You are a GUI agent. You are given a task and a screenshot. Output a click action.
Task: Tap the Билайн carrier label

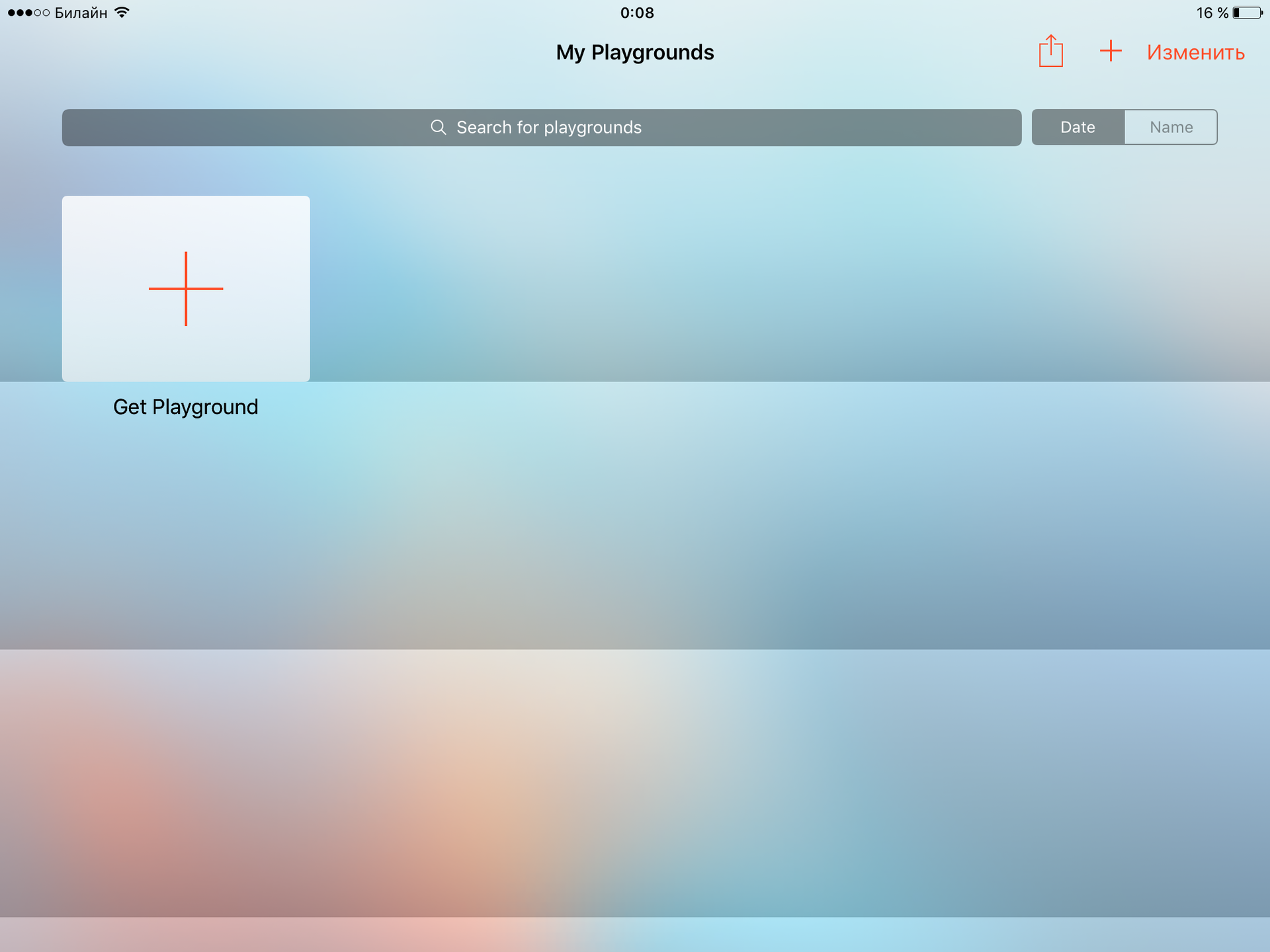pyautogui.click(x=81, y=13)
